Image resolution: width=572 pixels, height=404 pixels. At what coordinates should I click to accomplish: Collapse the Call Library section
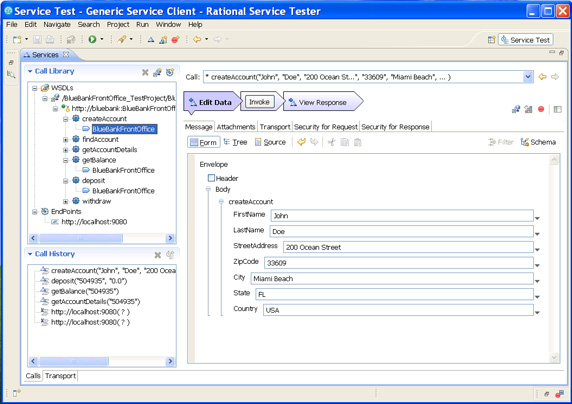[30, 71]
